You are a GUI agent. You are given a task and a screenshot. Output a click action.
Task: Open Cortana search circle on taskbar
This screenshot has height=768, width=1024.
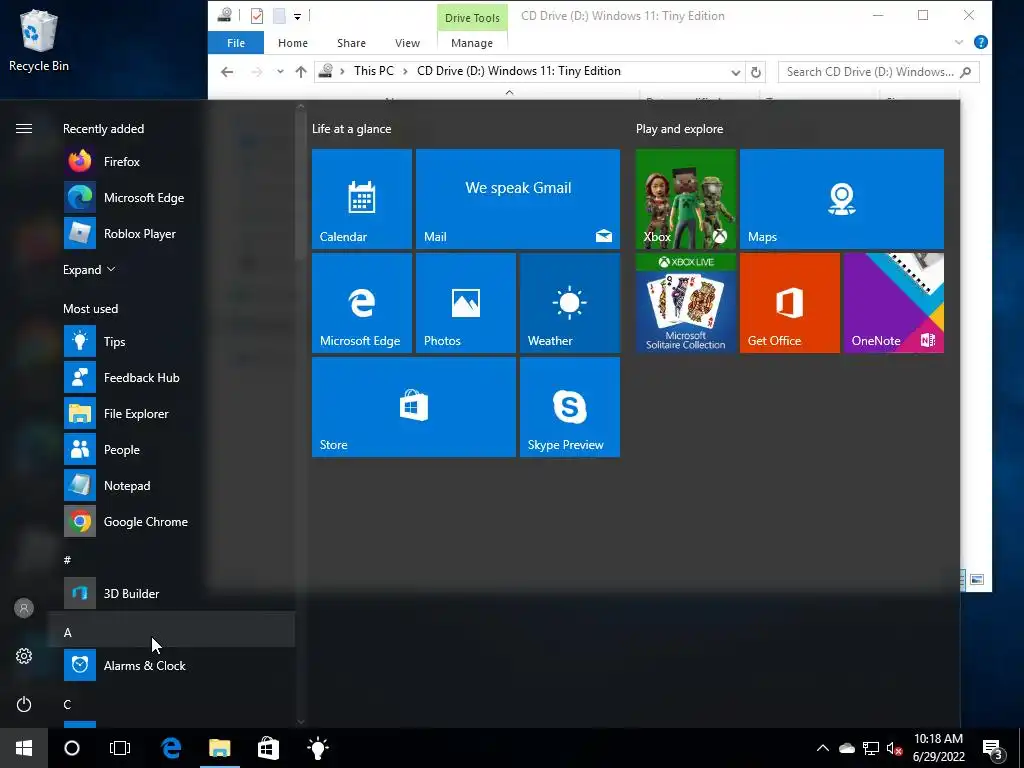(x=72, y=748)
